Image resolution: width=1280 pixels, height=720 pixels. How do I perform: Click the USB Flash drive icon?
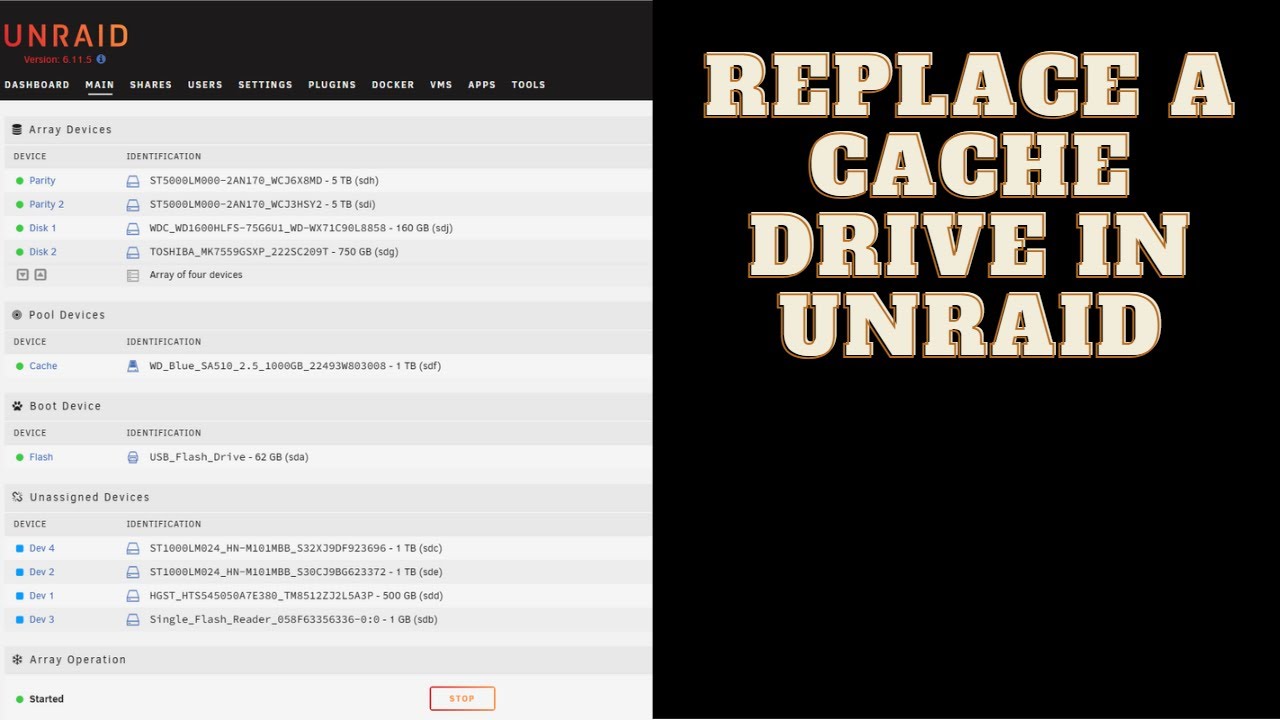(133, 457)
